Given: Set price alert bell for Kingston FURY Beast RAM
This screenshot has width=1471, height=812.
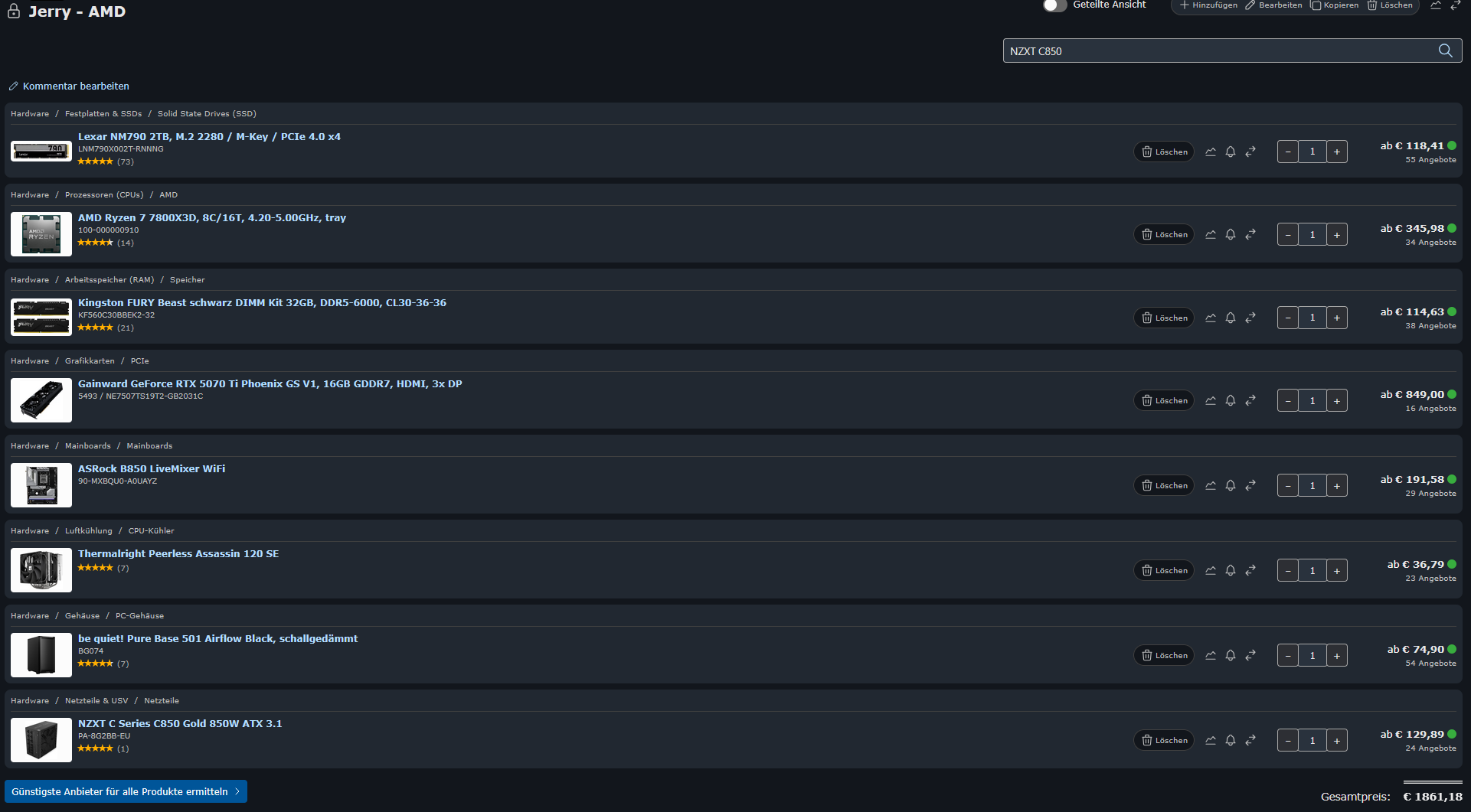Looking at the screenshot, I should pyautogui.click(x=1231, y=318).
